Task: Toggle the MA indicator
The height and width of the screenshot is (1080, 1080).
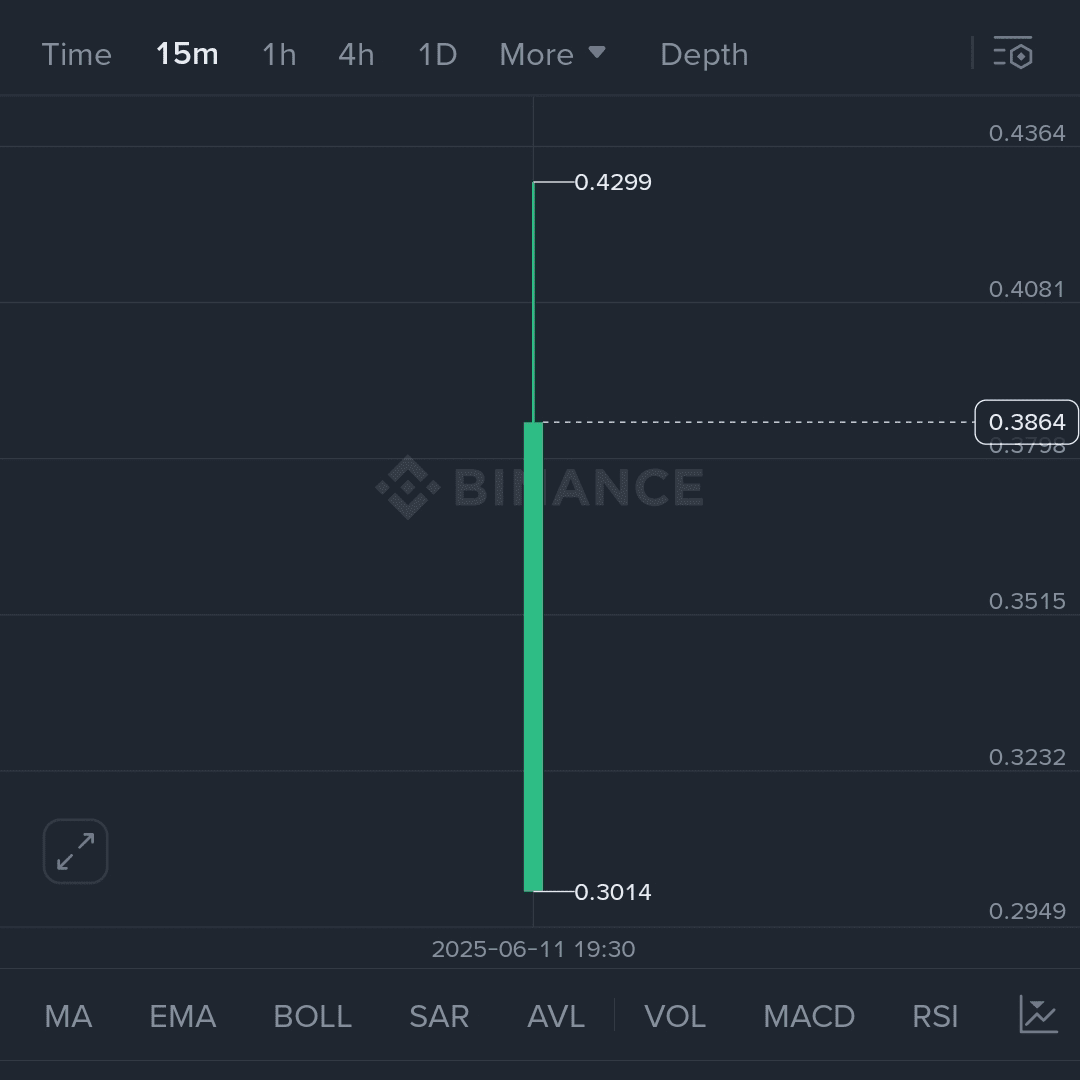Action: pyautogui.click(x=68, y=1017)
